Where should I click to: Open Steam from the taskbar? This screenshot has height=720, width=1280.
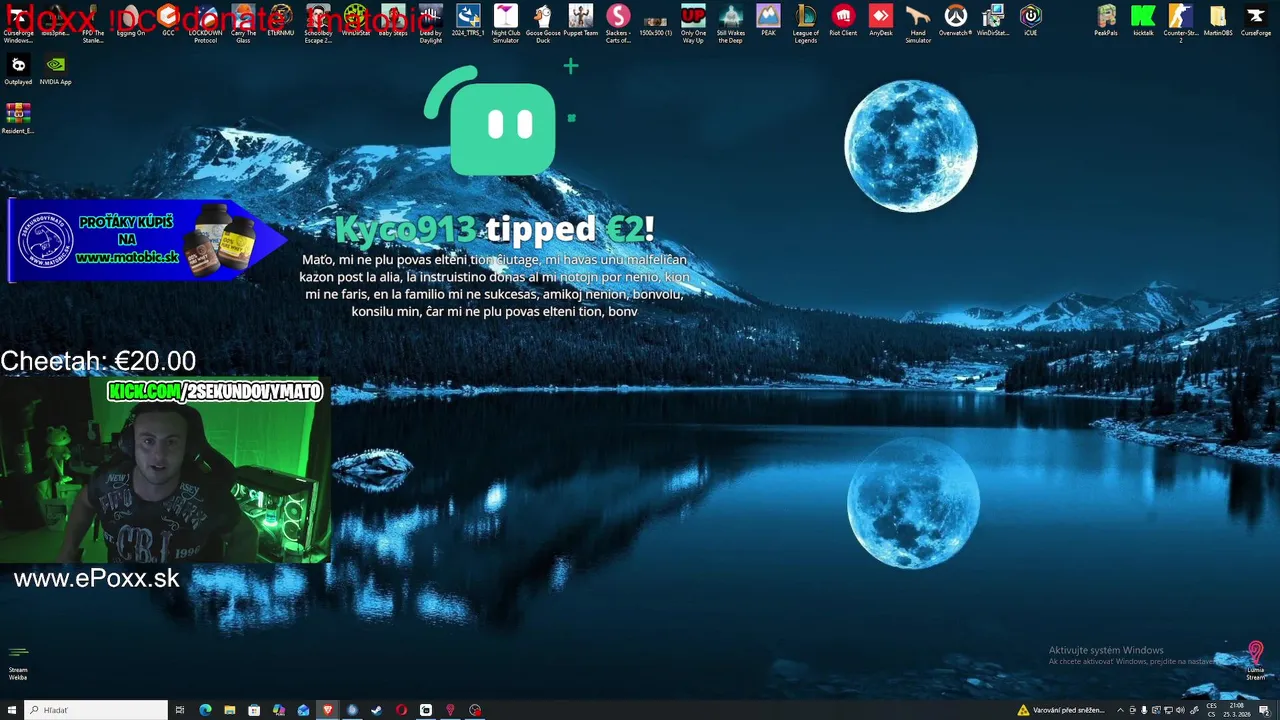tap(377, 710)
